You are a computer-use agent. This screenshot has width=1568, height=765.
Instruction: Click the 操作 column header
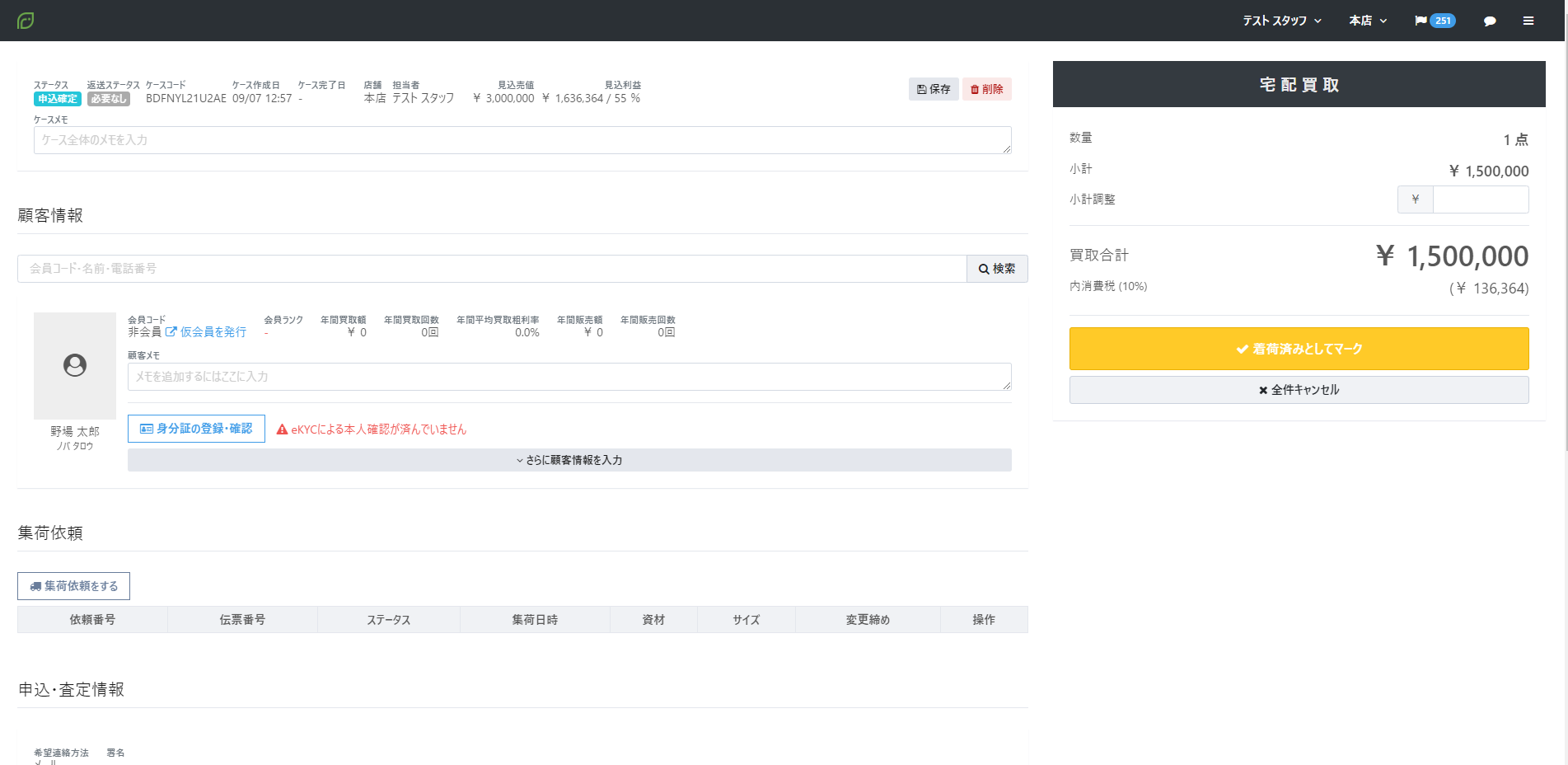[x=984, y=620]
